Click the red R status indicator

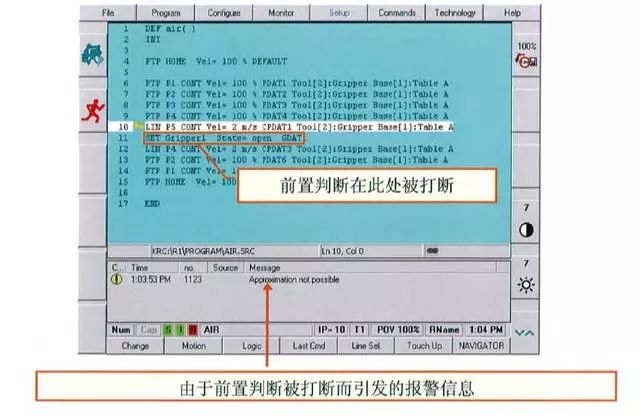pos(193,329)
